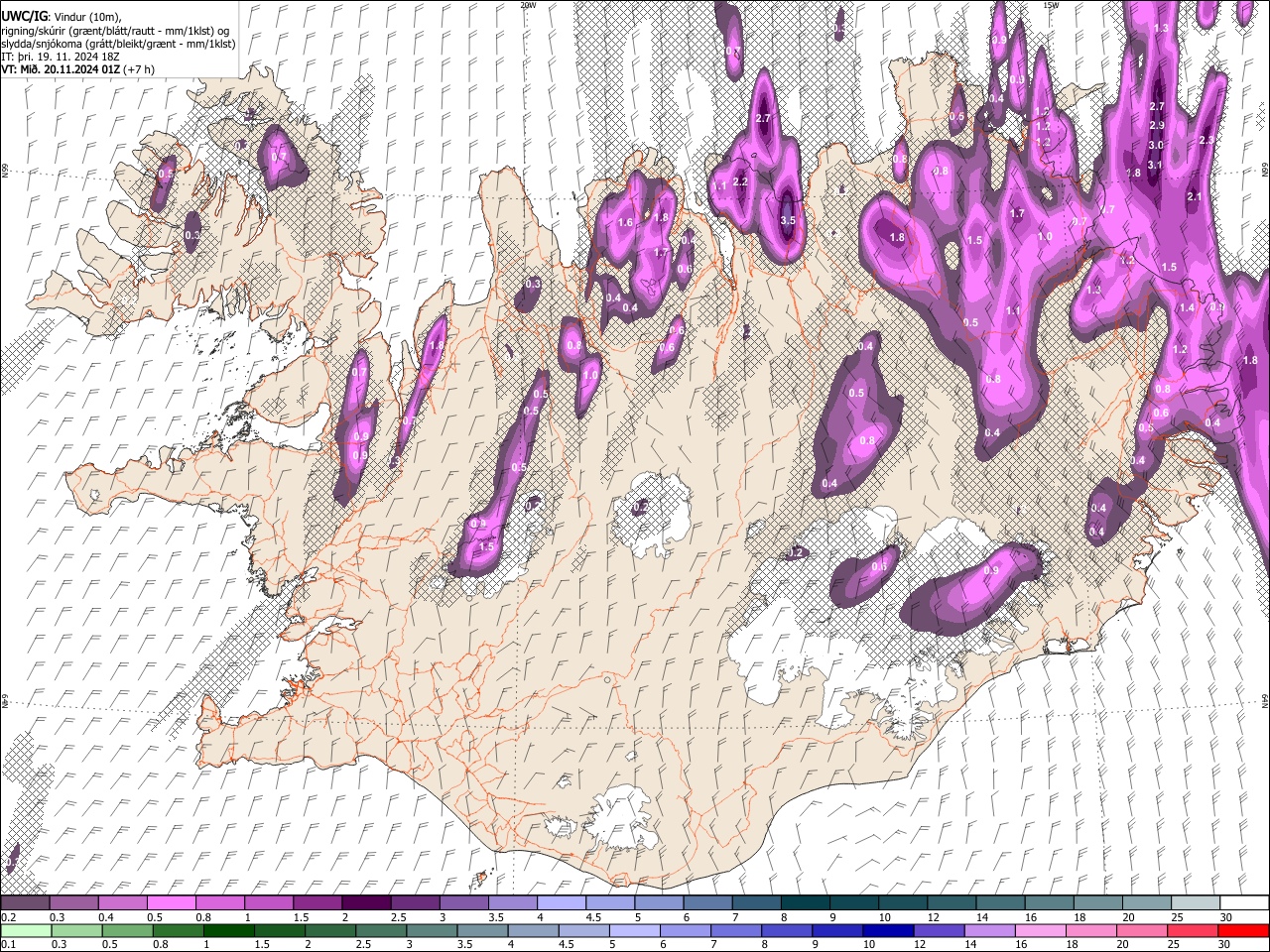
Task: Click the 'IT: þri. 19. 11. 2024 18Z' line
Action: pyautogui.click(x=61, y=57)
